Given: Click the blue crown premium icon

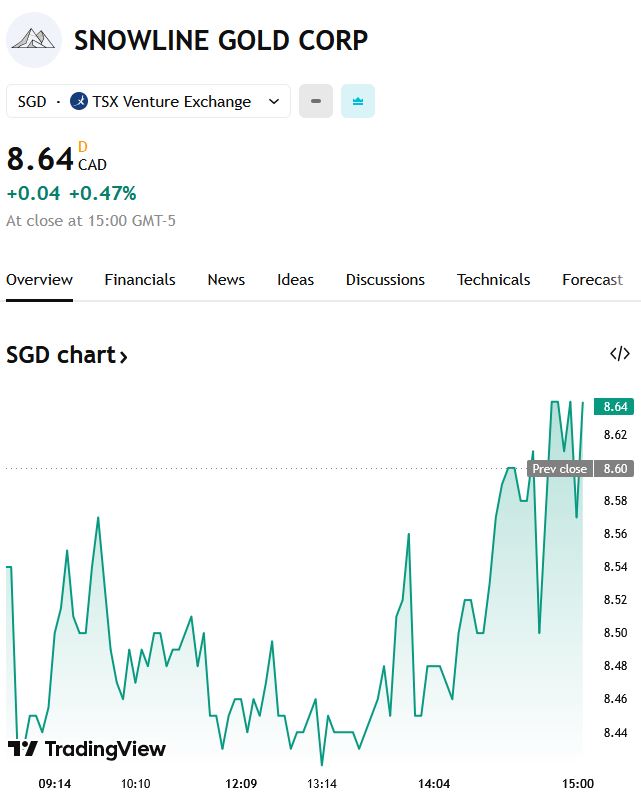Looking at the screenshot, I should pyautogui.click(x=358, y=101).
